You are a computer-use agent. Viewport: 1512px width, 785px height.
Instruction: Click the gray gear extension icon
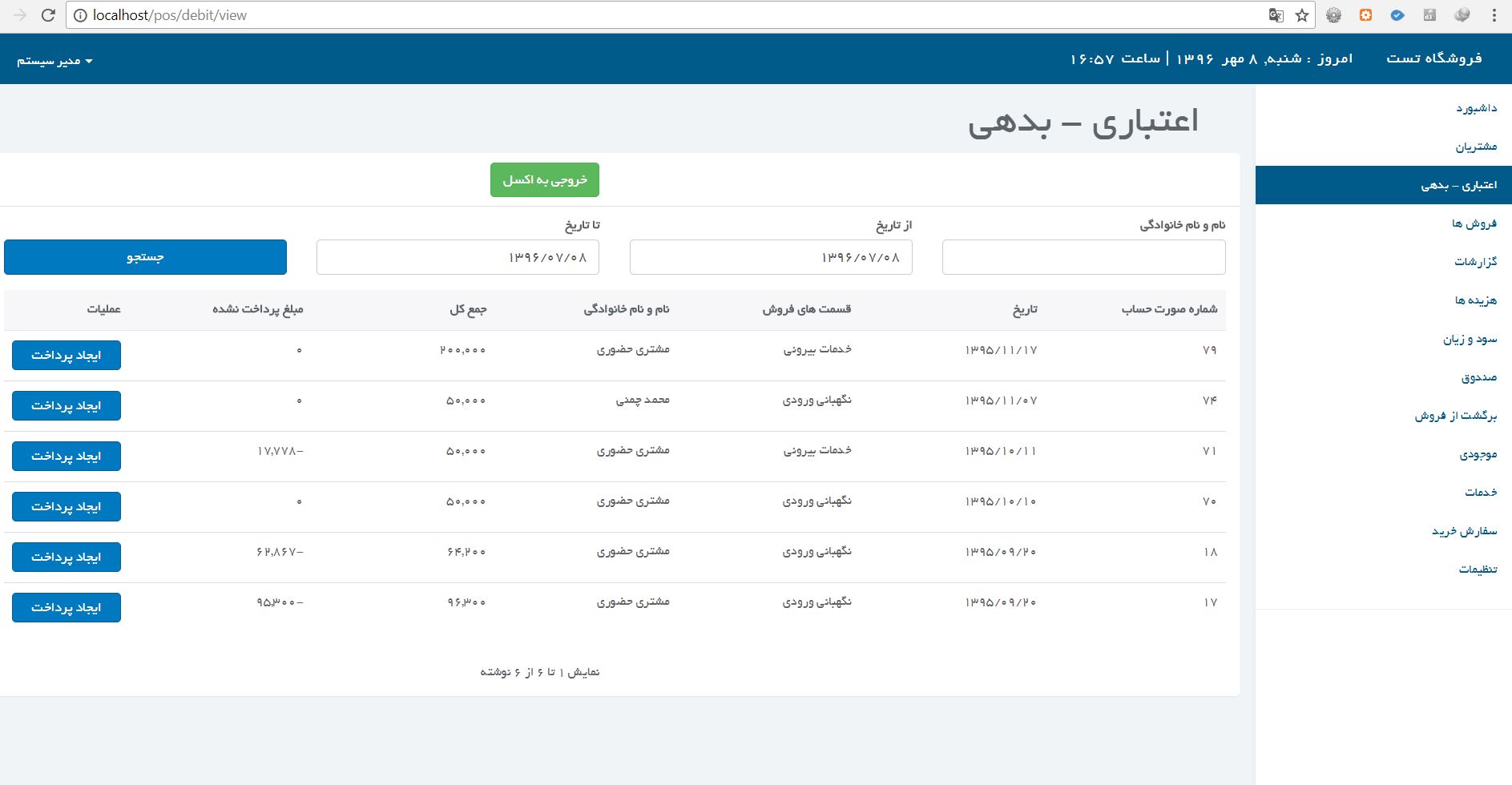(x=1333, y=15)
